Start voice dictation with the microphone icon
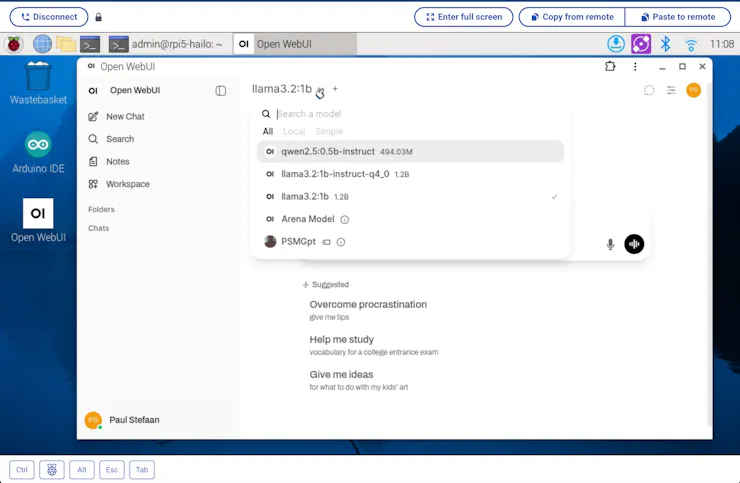Image resolution: width=740 pixels, height=483 pixels. [610, 244]
